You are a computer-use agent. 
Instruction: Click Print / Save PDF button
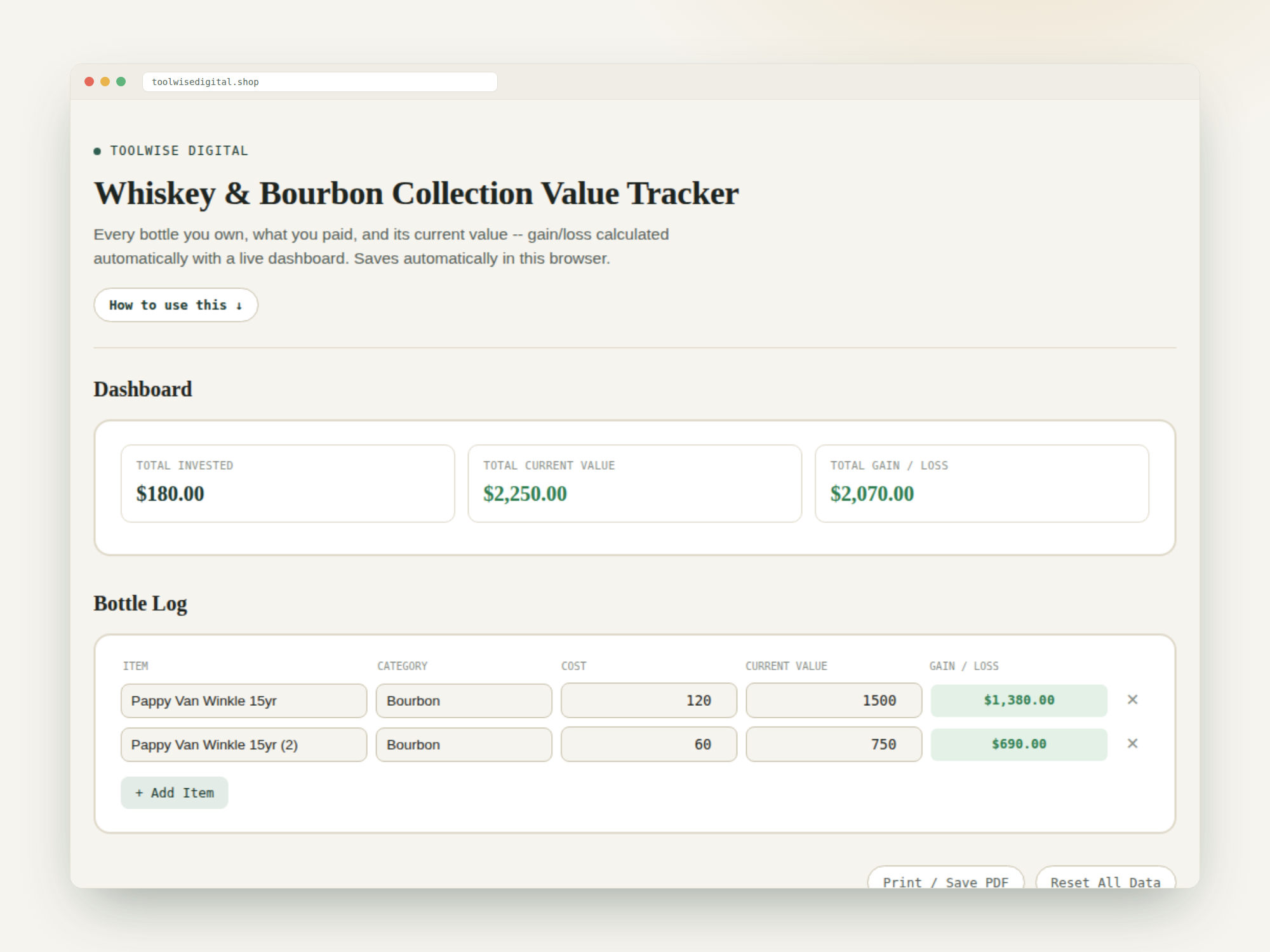click(946, 877)
